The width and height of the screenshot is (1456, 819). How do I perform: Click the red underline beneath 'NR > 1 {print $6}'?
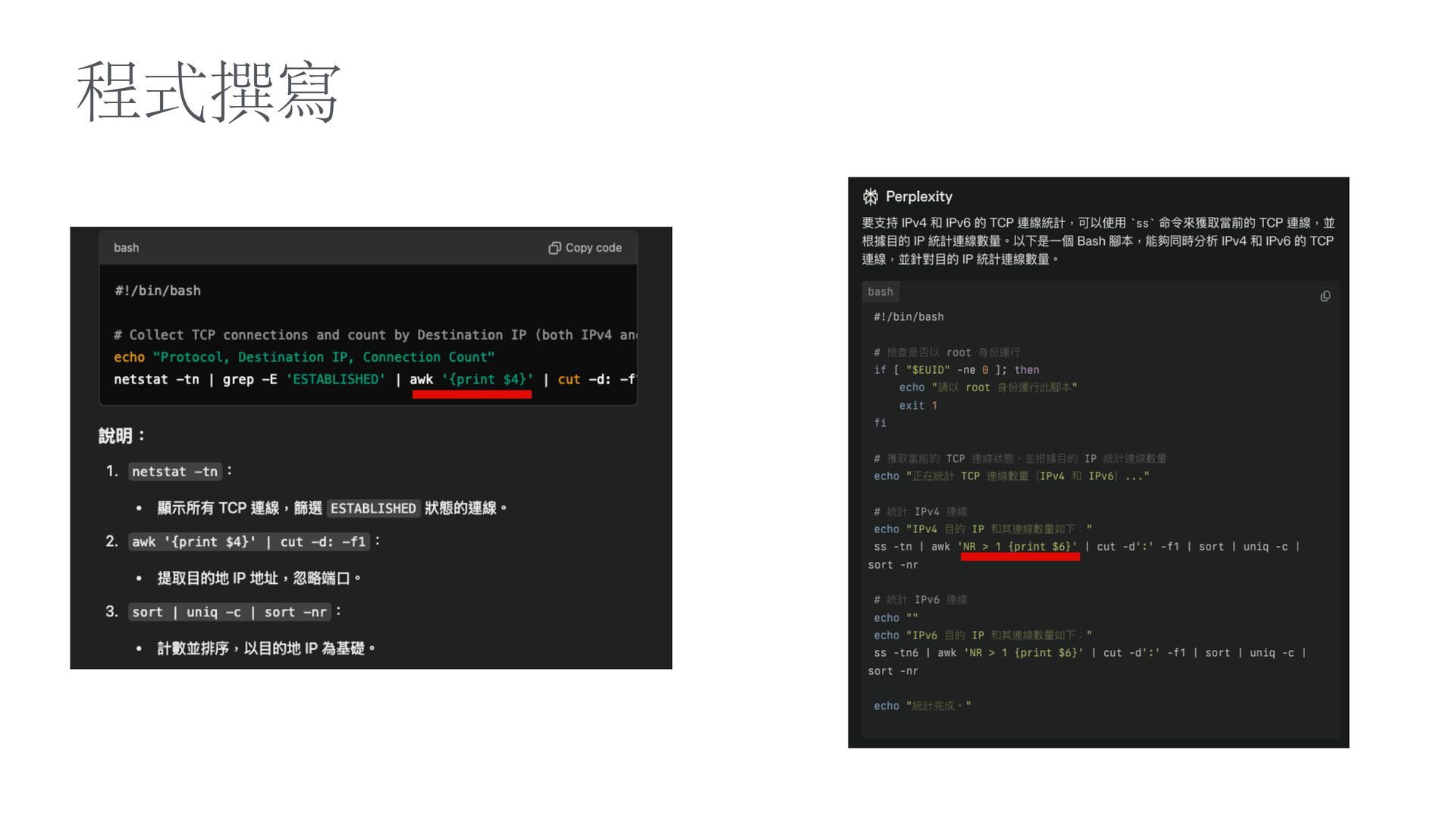1019,557
